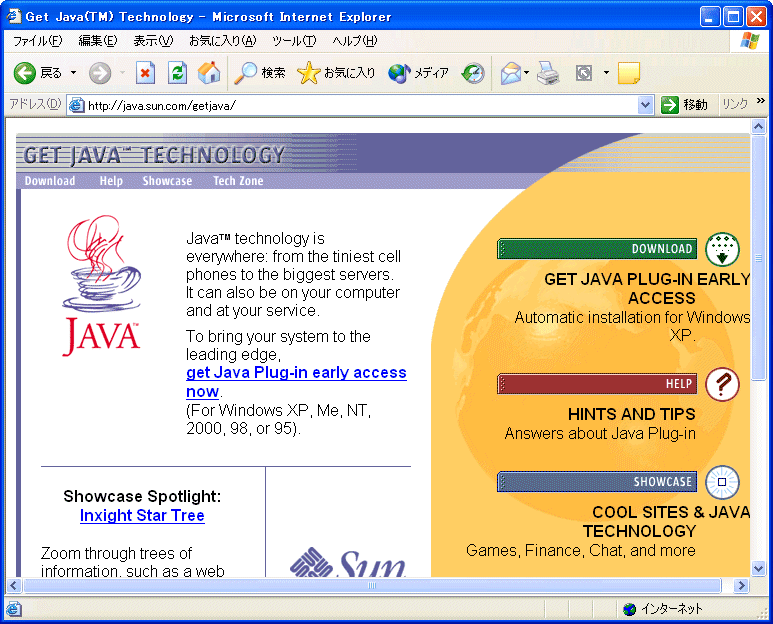The width and height of the screenshot is (773, 624).
Task: Click the round question mark help icon
Action: point(722,384)
